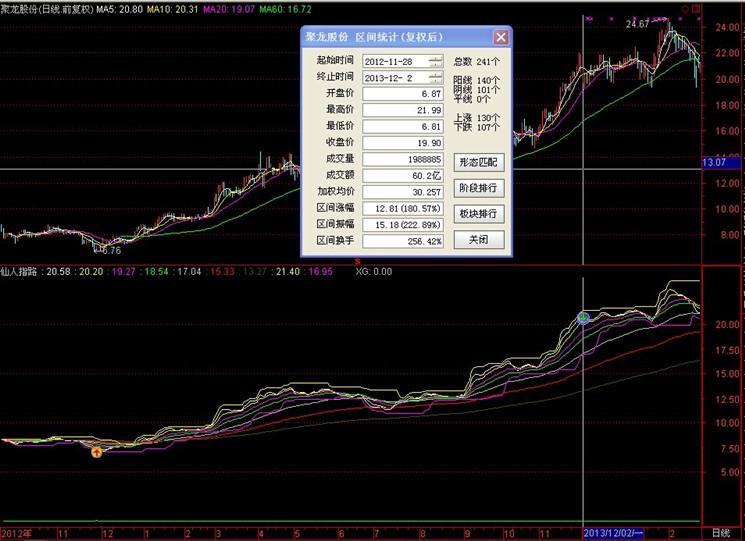Click the 阴线 101个 text
745x541 pixels.
pos(477,89)
